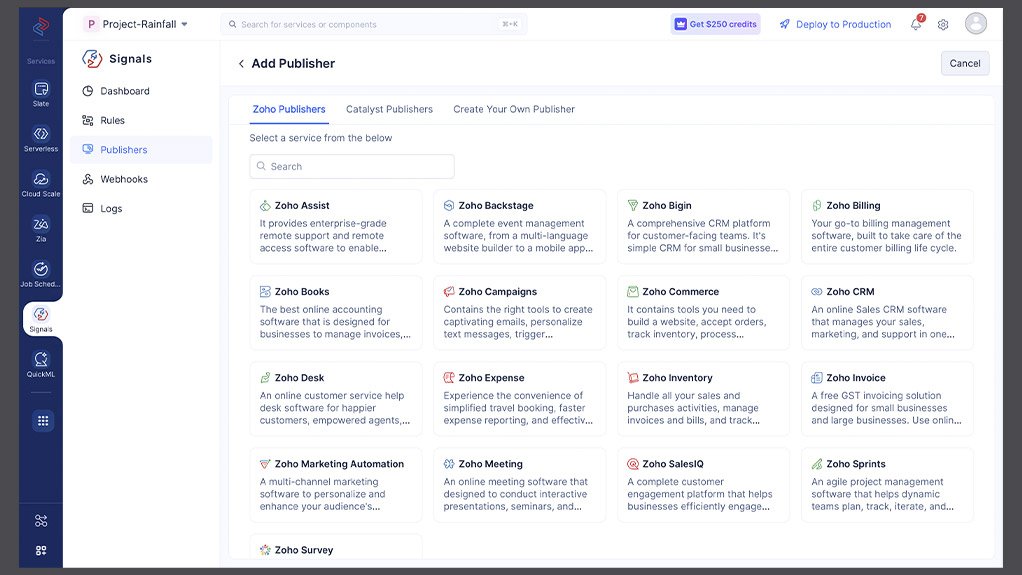Select the Zoho Invoice description text
Viewport: 1022px width, 575px height.
(x=886, y=407)
